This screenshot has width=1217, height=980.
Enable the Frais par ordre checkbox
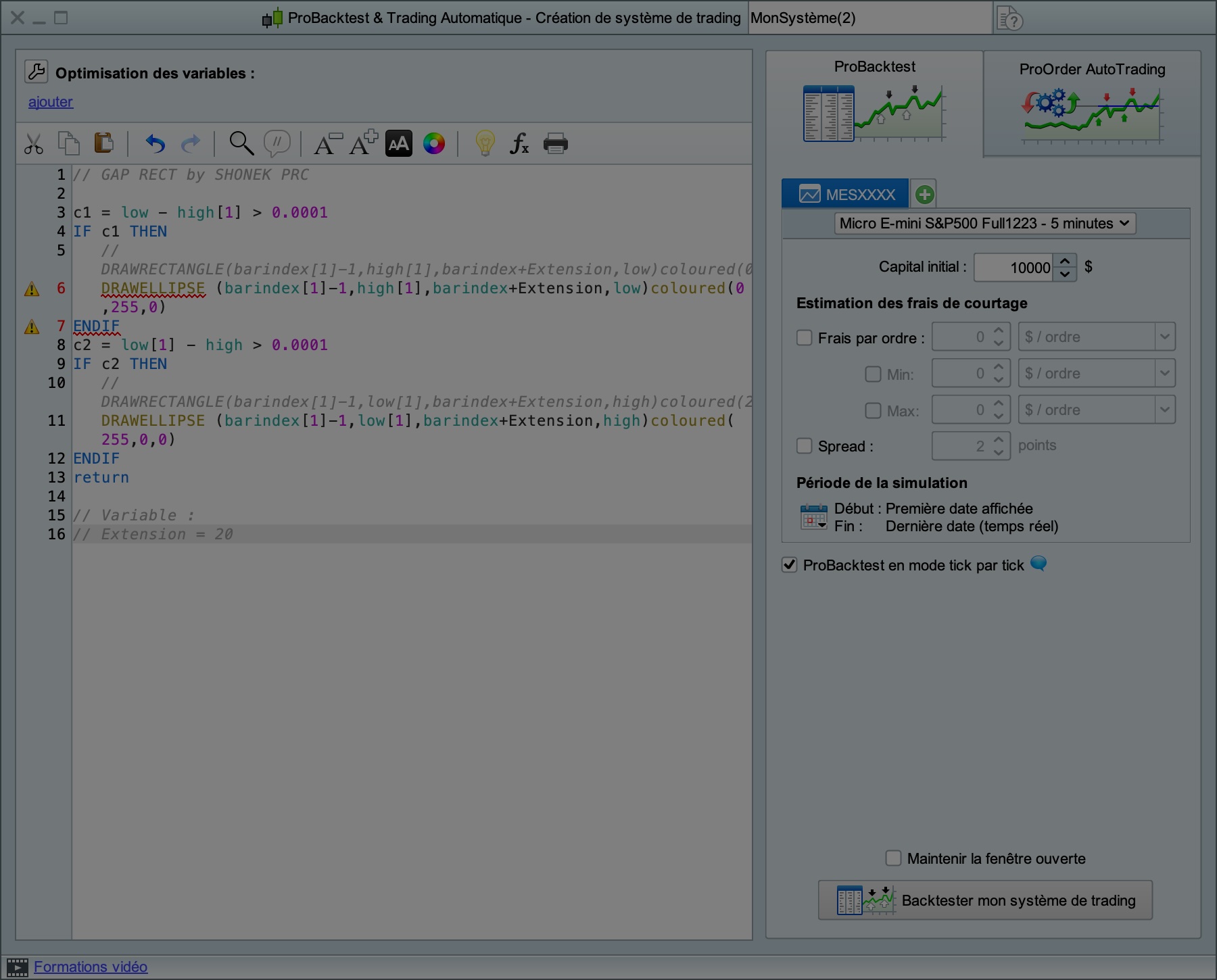click(805, 337)
